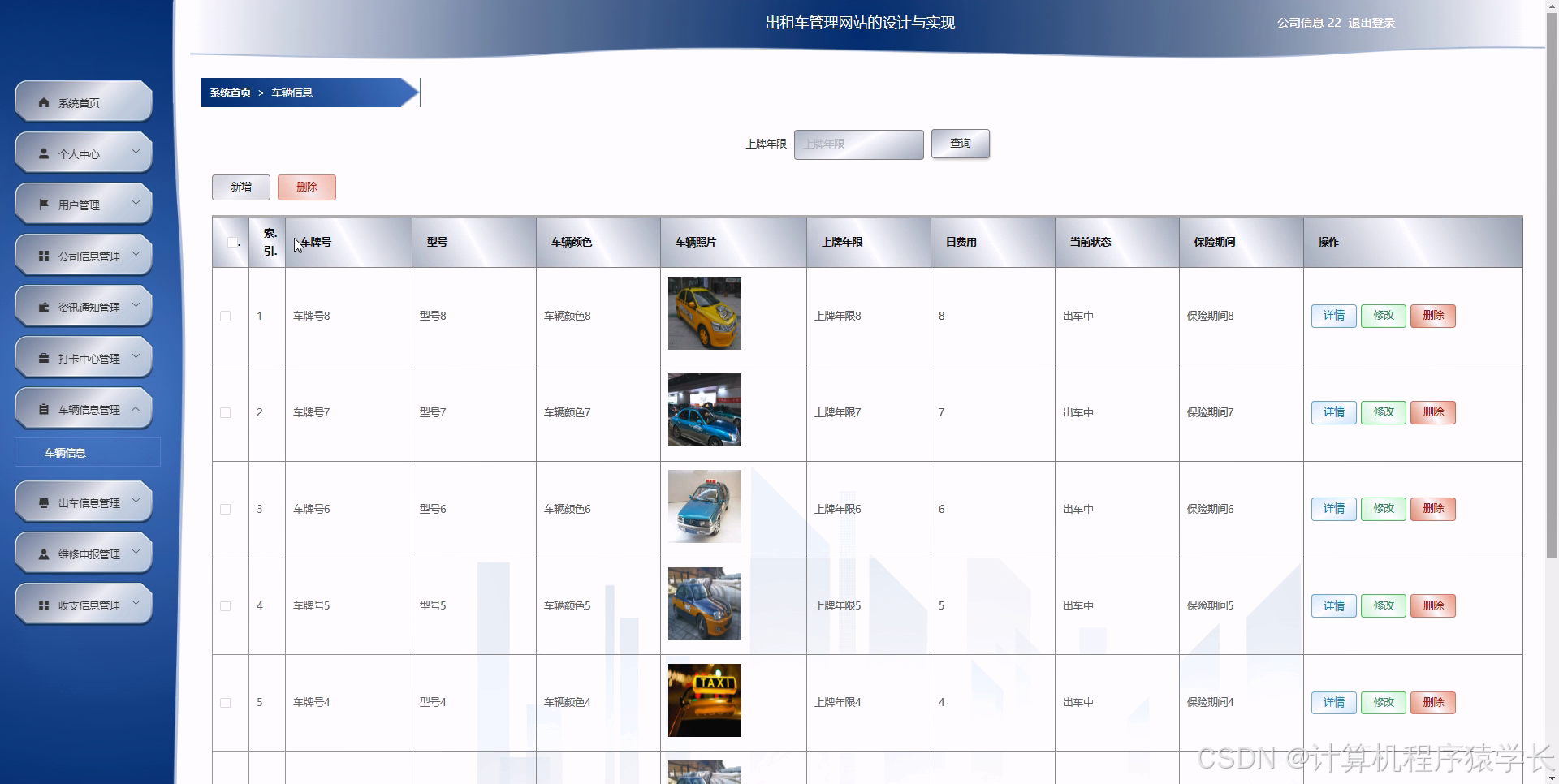Click the briefcase icon beside 打卡中心管理

pos(44,359)
